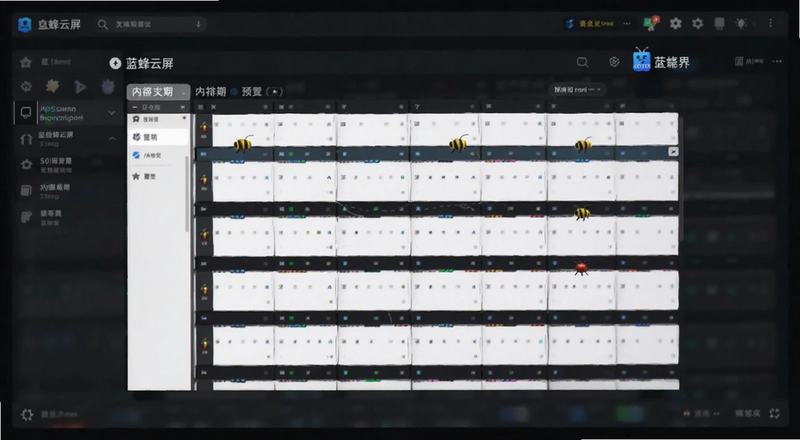Collapse the sidebar section with the up chevron
800x440 pixels.
(112, 138)
